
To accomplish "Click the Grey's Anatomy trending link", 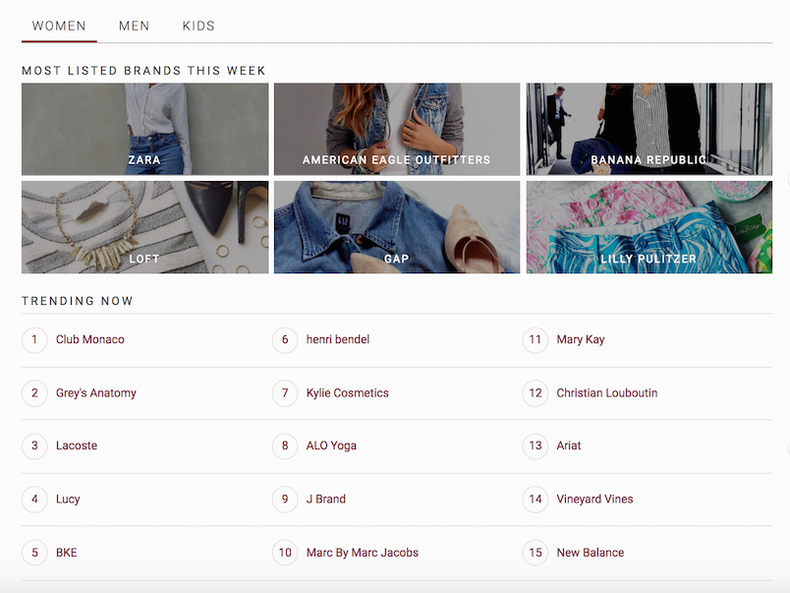I will (96, 393).
